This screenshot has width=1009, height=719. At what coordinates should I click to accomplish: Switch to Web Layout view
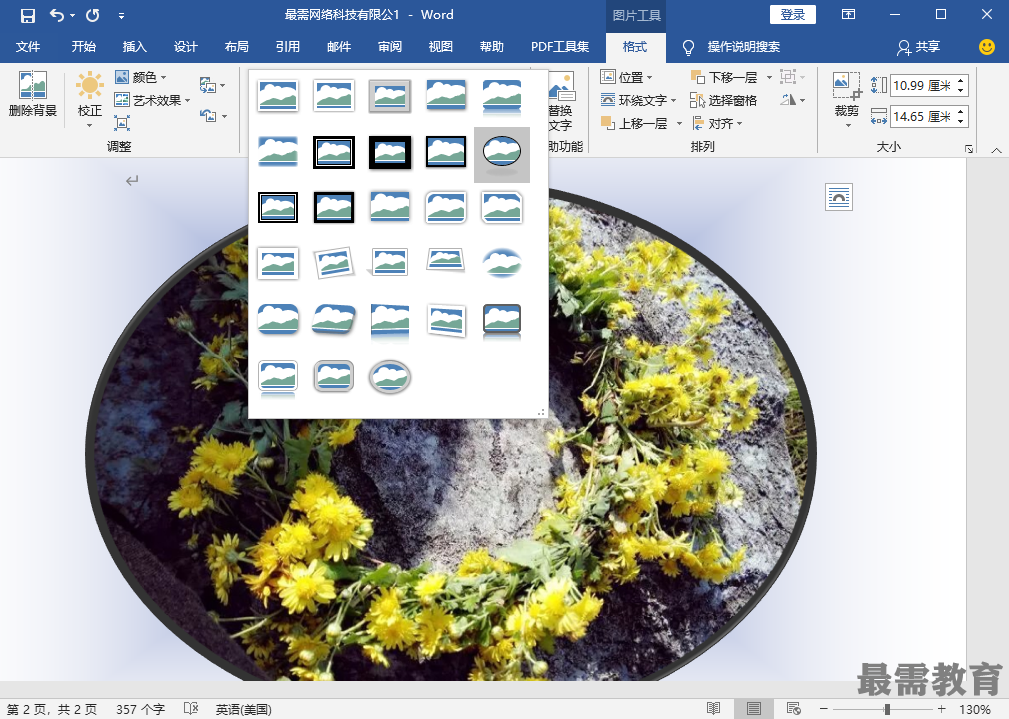[793, 709]
